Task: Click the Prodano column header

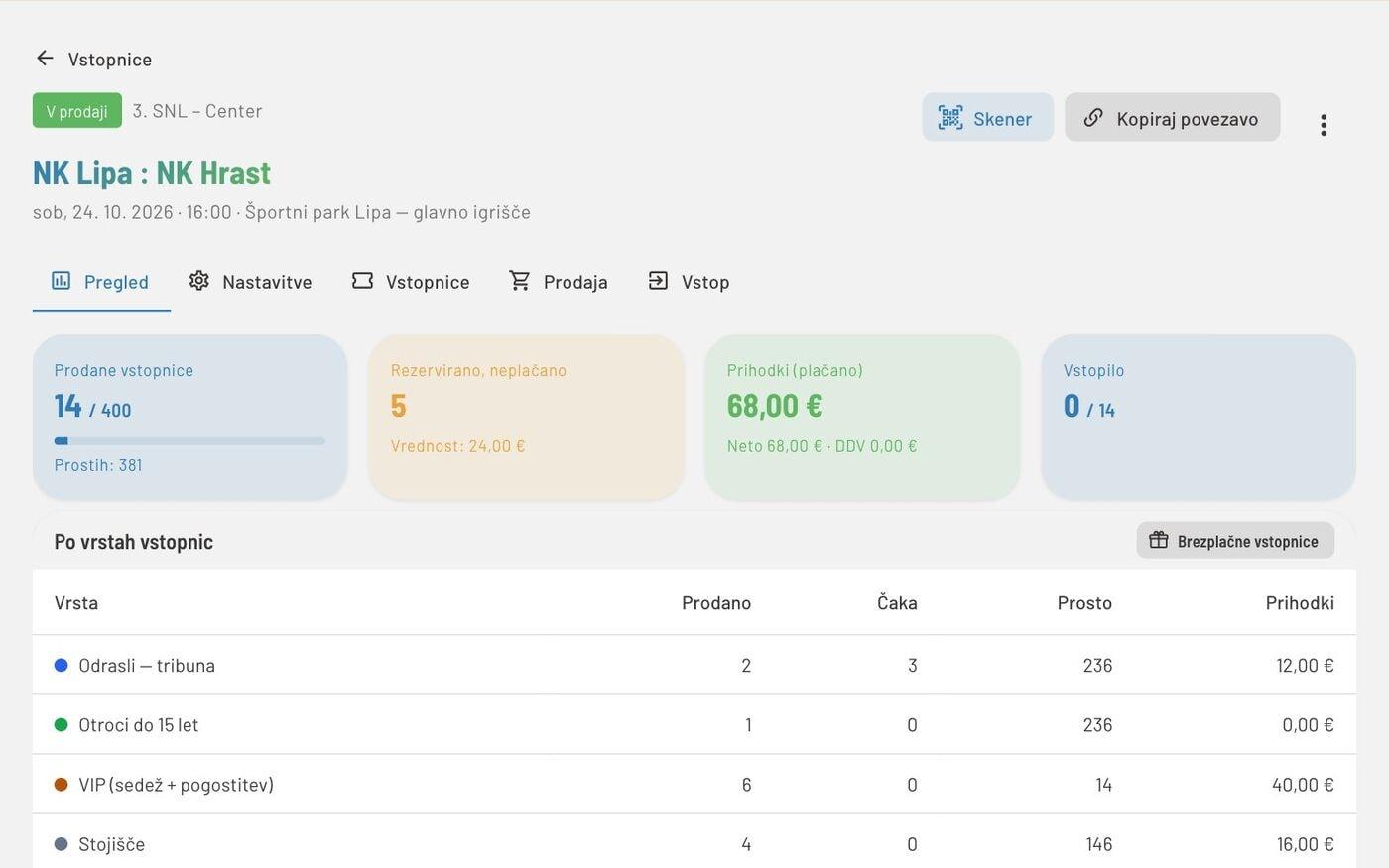Action: (716, 603)
